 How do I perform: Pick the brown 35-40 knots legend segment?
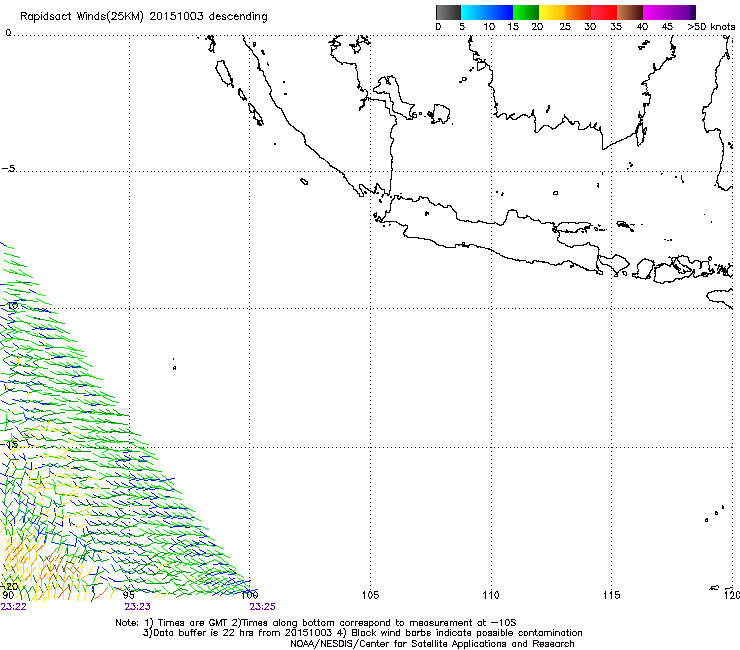tap(630, 12)
